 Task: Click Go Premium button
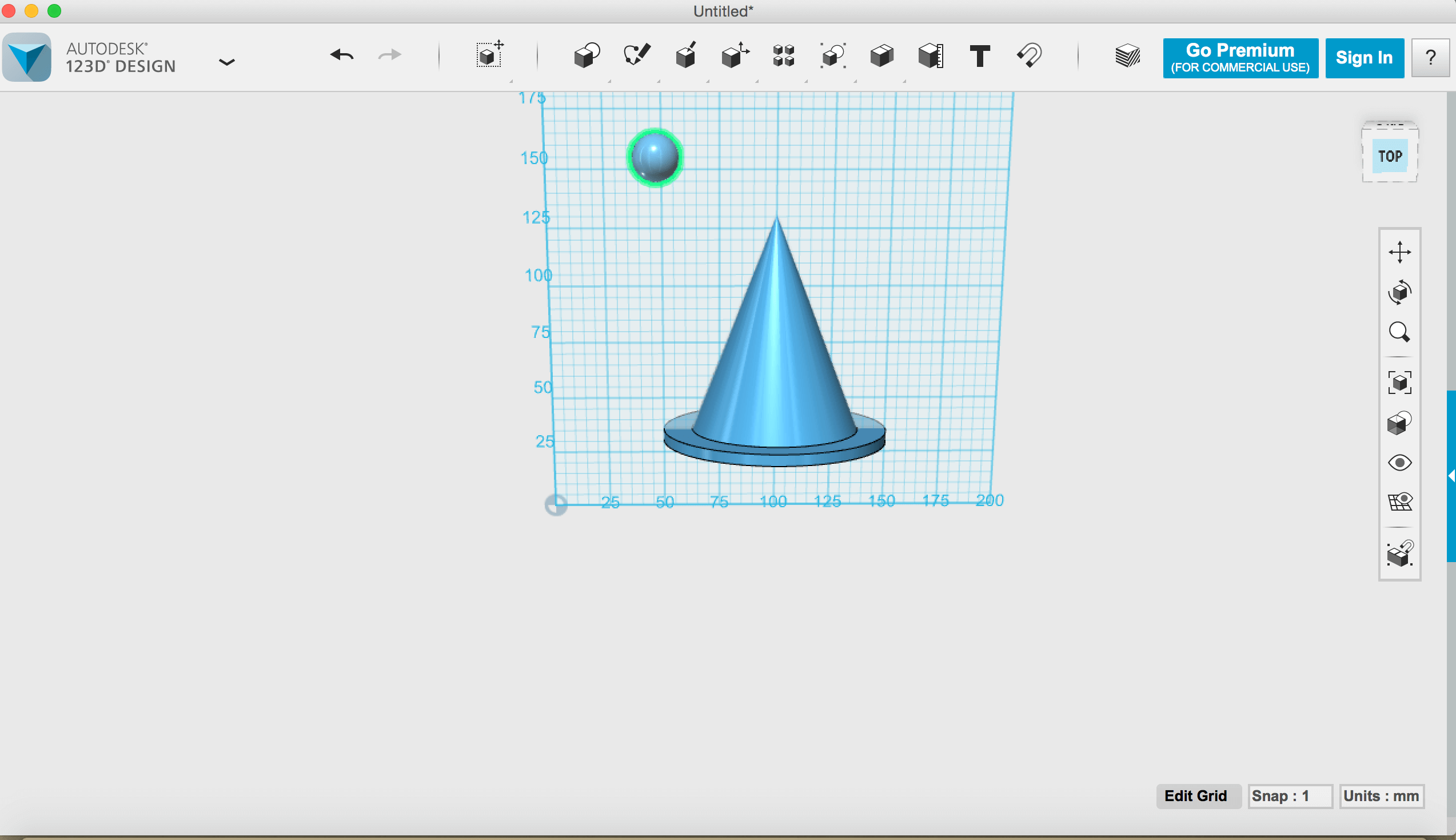coord(1240,58)
